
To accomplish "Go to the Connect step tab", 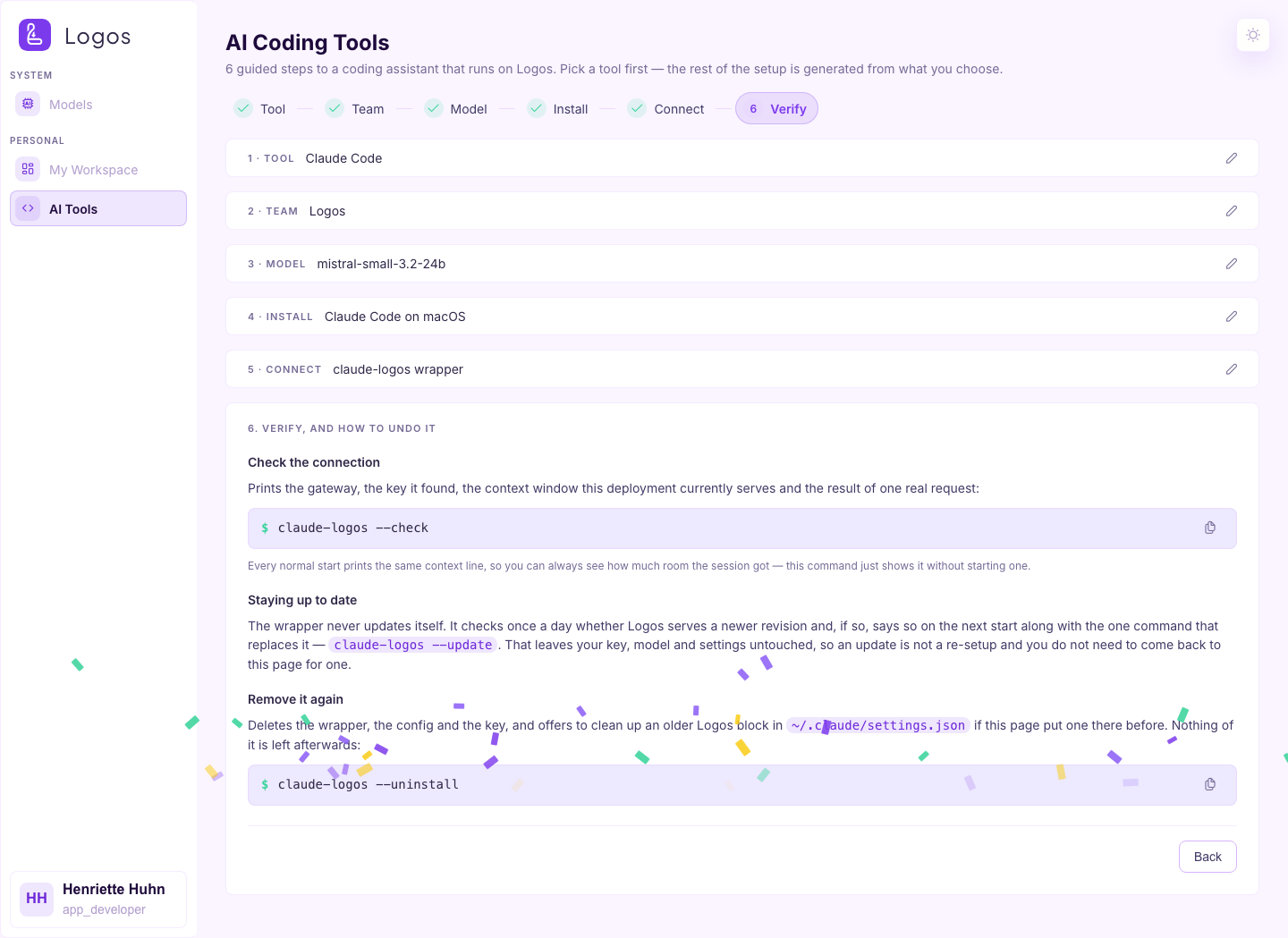I will pyautogui.click(x=666, y=108).
